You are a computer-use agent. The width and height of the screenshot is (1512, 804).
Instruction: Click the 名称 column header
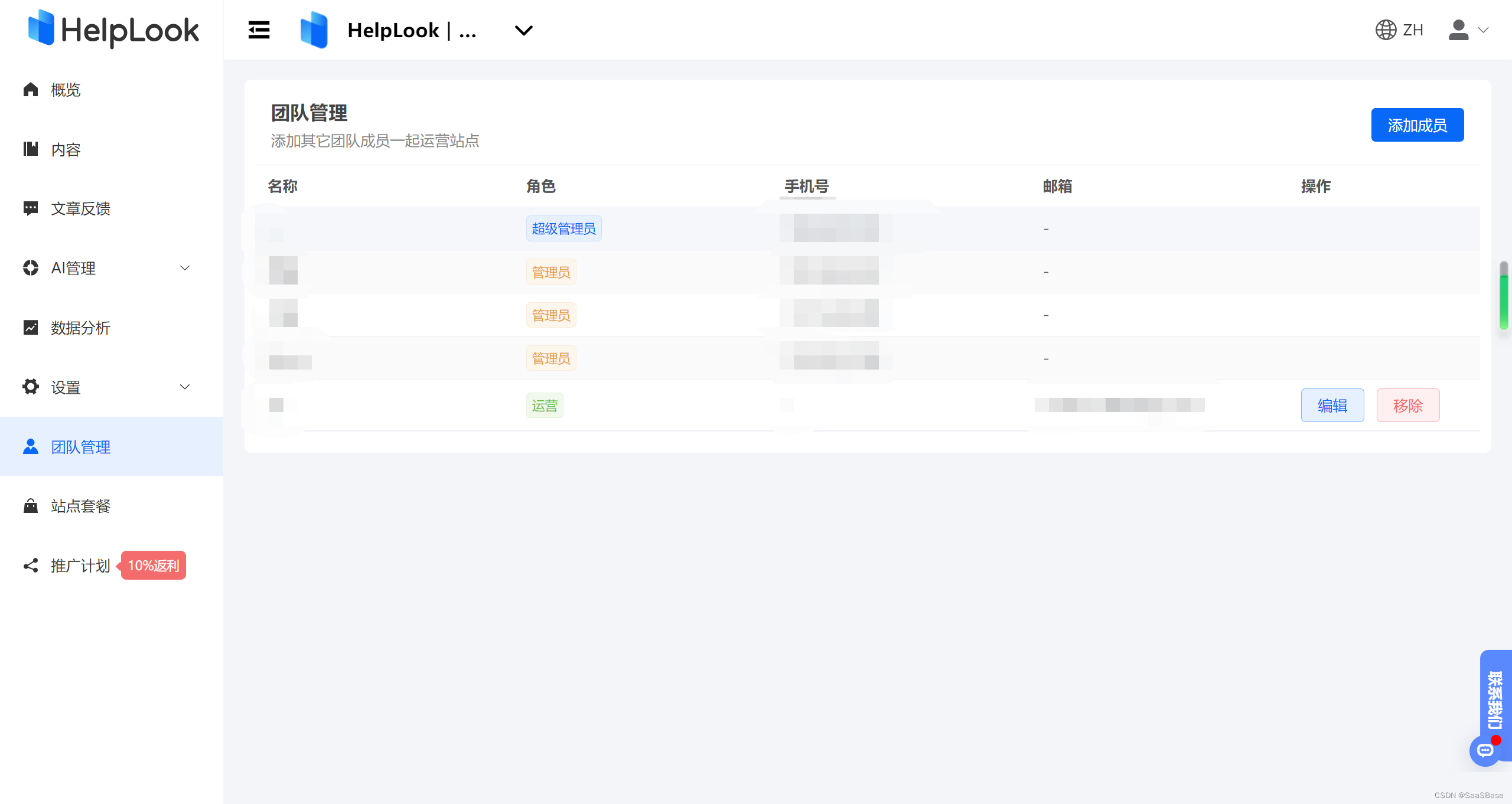click(283, 187)
